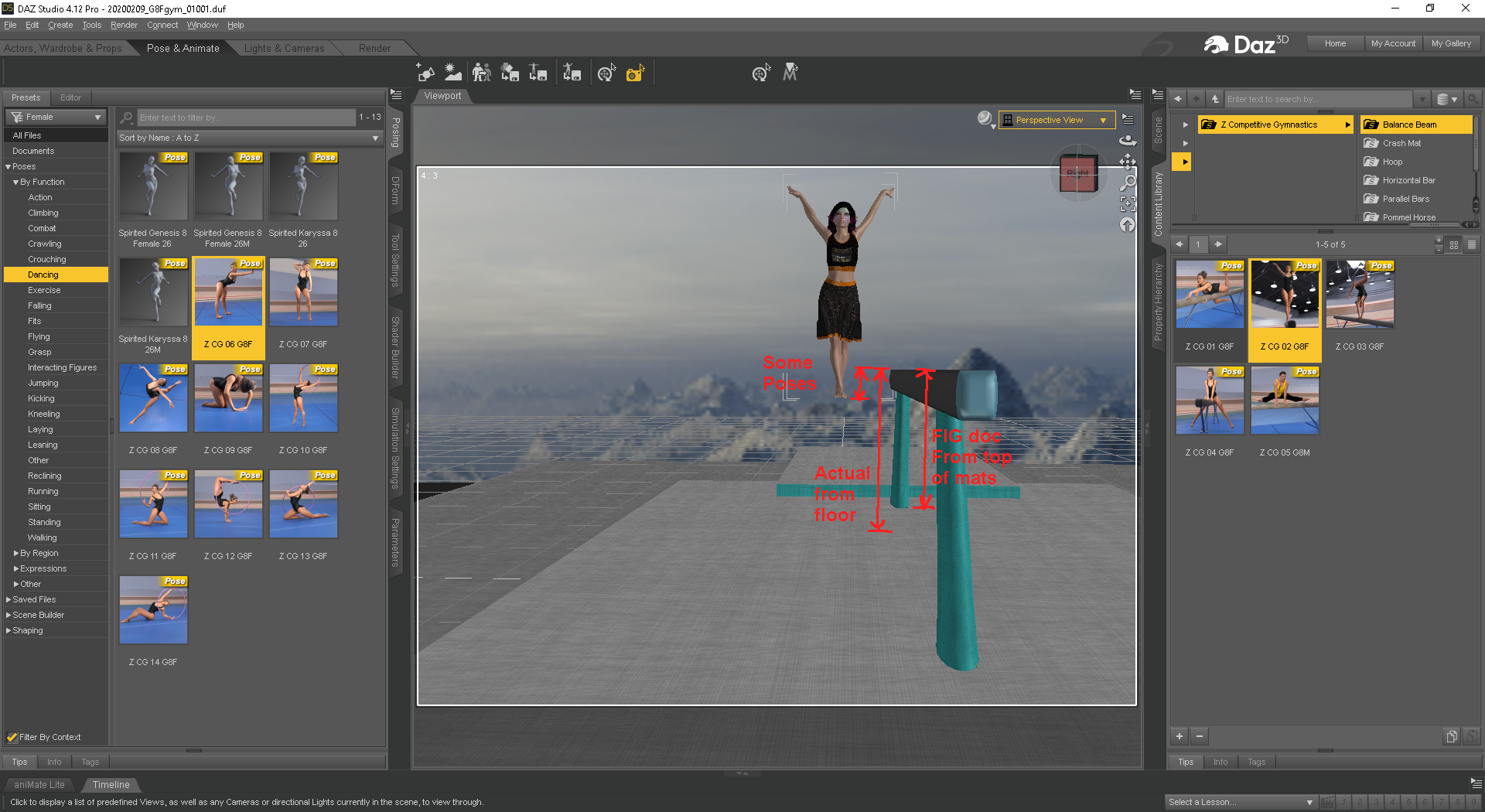The height and width of the screenshot is (812, 1485).
Task: Click the create new primitive toolbar icon
Action: pyautogui.click(x=425, y=73)
